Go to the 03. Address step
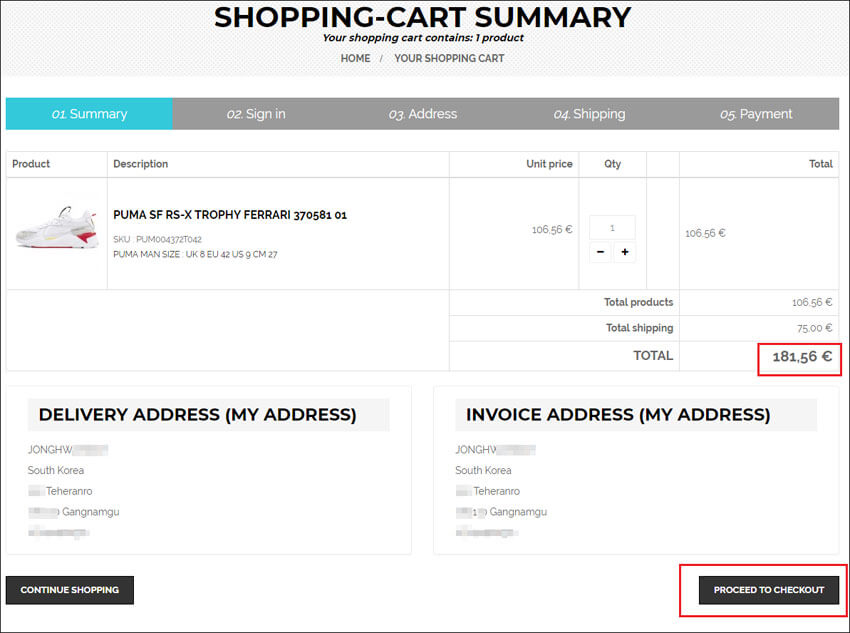850x633 pixels. (422, 114)
